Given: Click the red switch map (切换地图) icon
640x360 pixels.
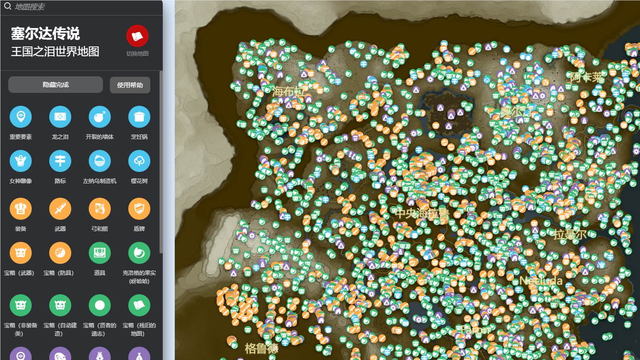Looking at the screenshot, I should 137,36.
